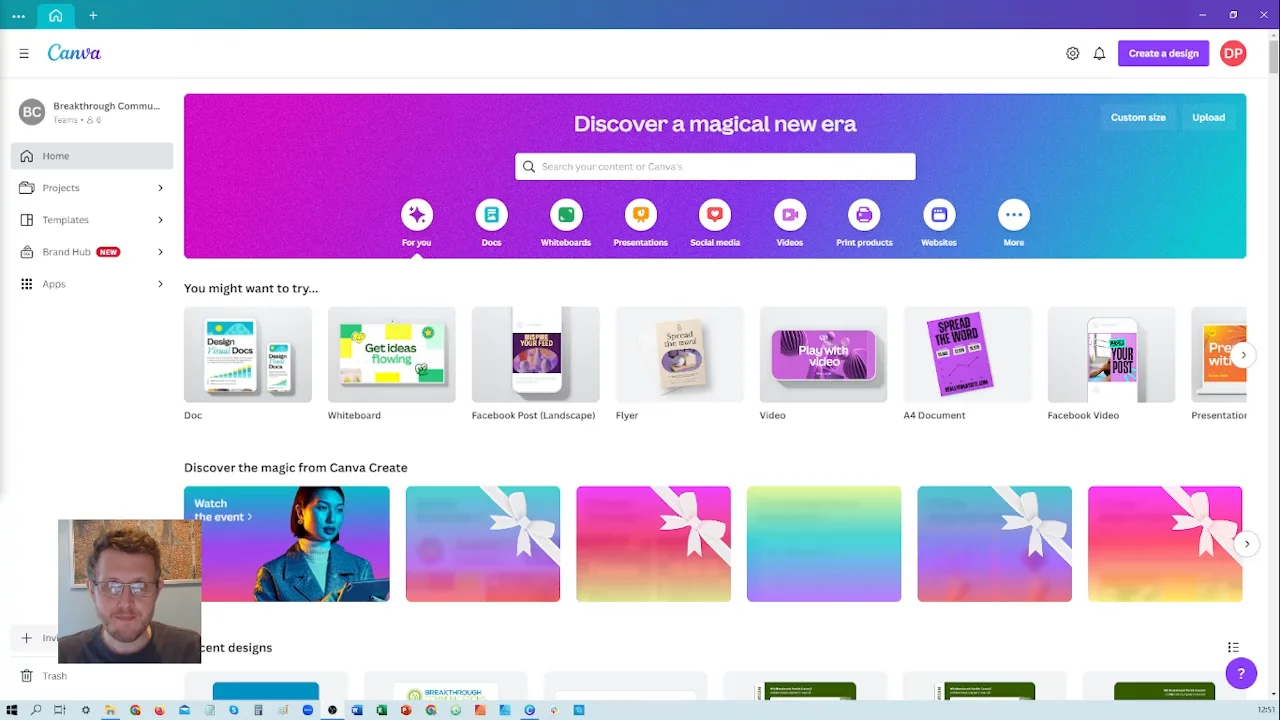Select the Print products category icon
Viewport: 1280px width, 720px height.
[x=864, y=214]
